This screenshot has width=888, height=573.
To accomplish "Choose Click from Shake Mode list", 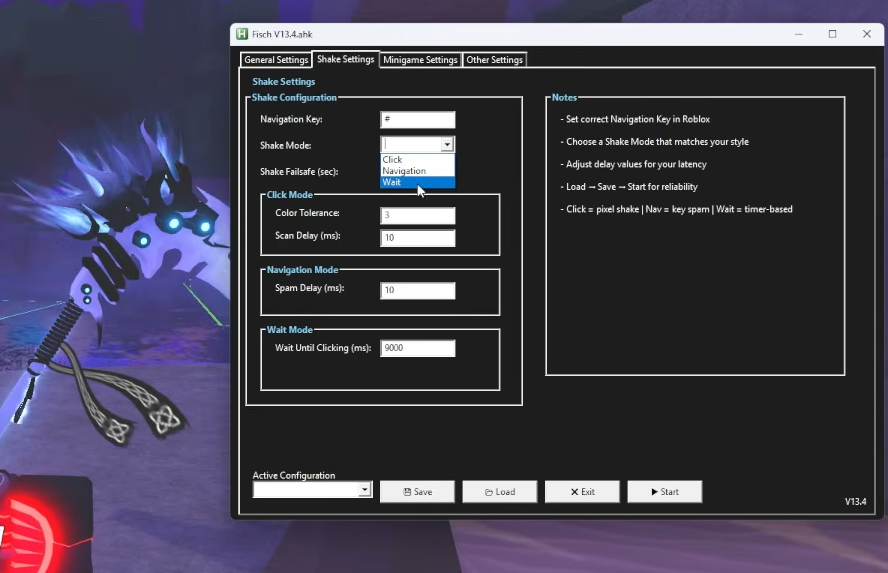I will pyautogui.click(x=417, y=160).
